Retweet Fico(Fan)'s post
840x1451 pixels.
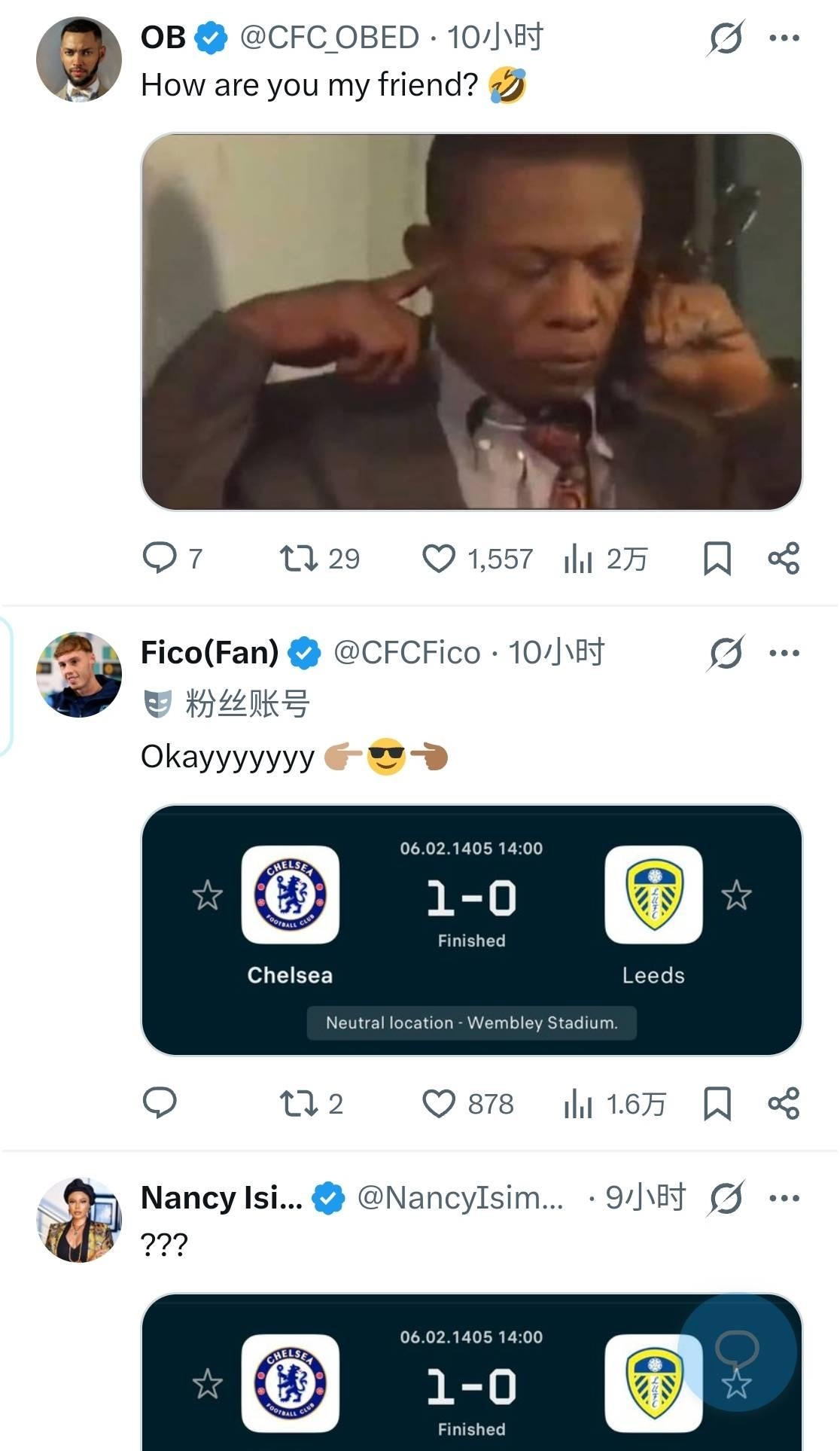299,1104
